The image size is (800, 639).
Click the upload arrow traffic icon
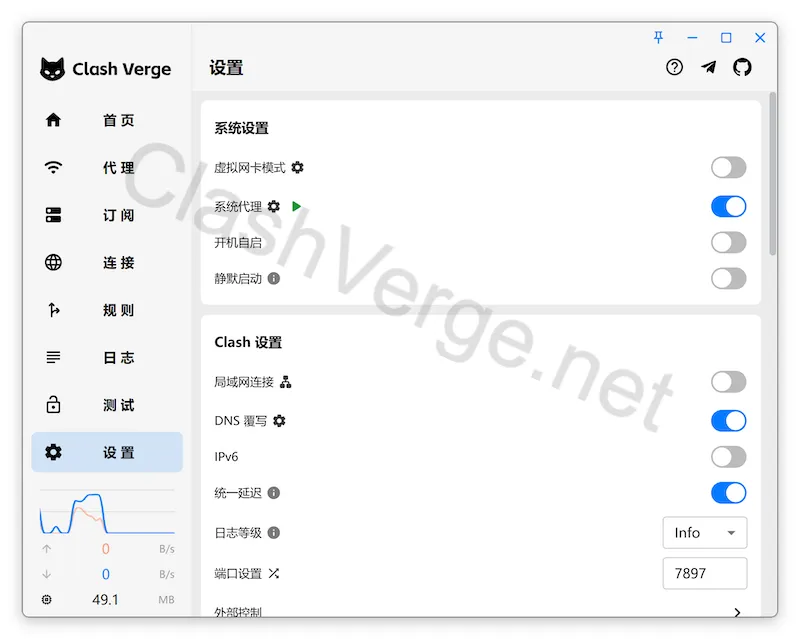coord(46,549)
